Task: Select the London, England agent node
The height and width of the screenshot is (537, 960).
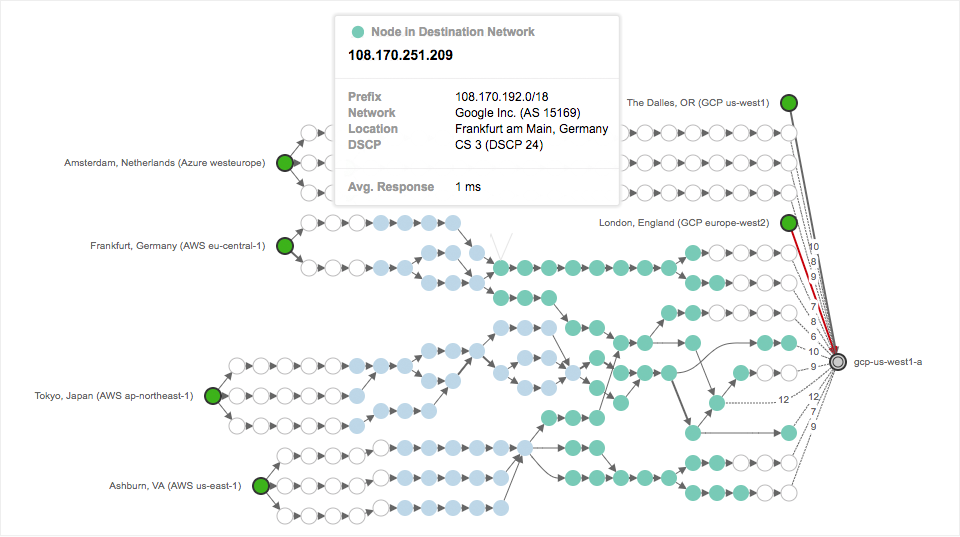Action: (x=789, y=223)
